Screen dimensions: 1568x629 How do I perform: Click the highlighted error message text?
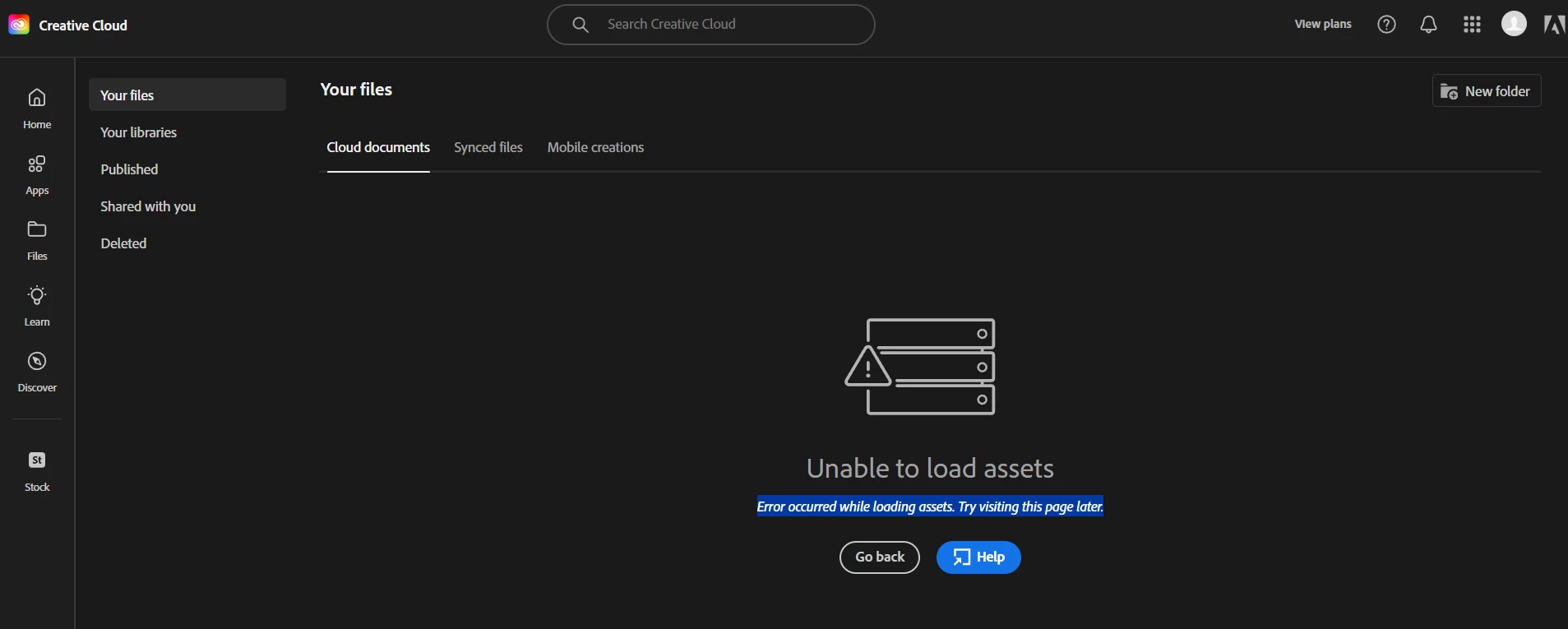(x=930, y=506)
